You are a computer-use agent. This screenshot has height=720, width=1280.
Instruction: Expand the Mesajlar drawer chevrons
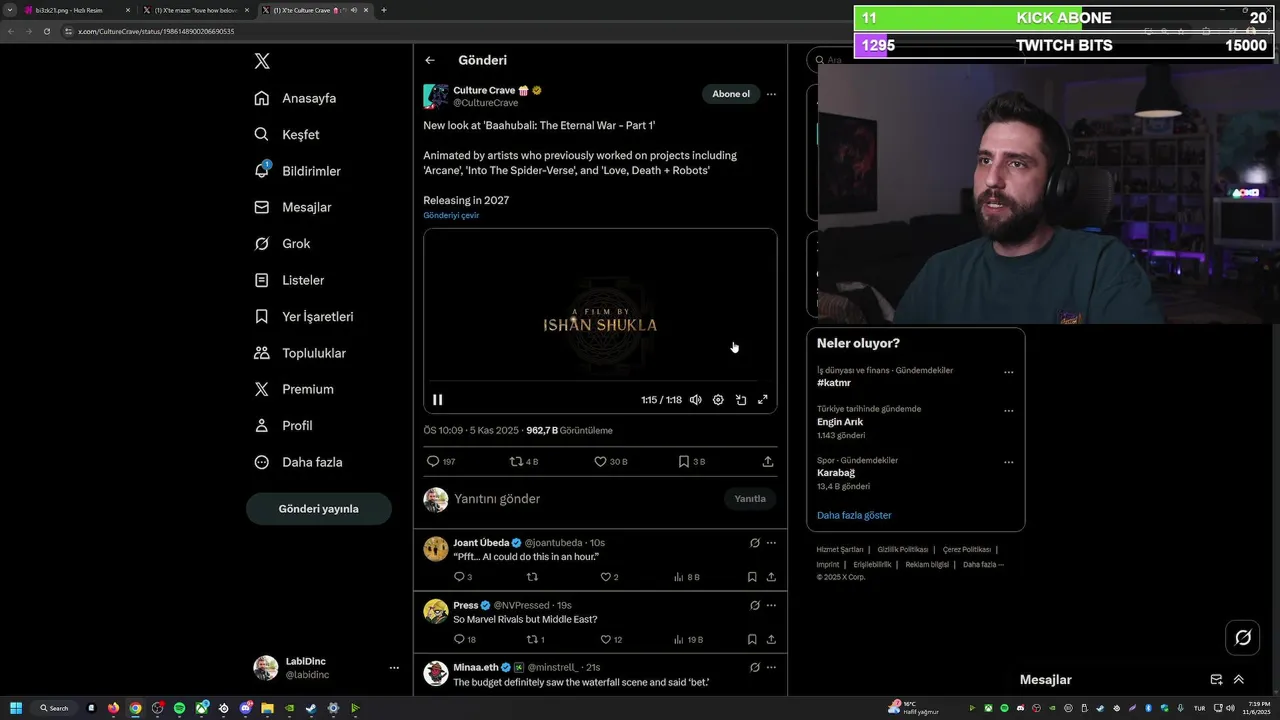click(x=1238, y=679)
